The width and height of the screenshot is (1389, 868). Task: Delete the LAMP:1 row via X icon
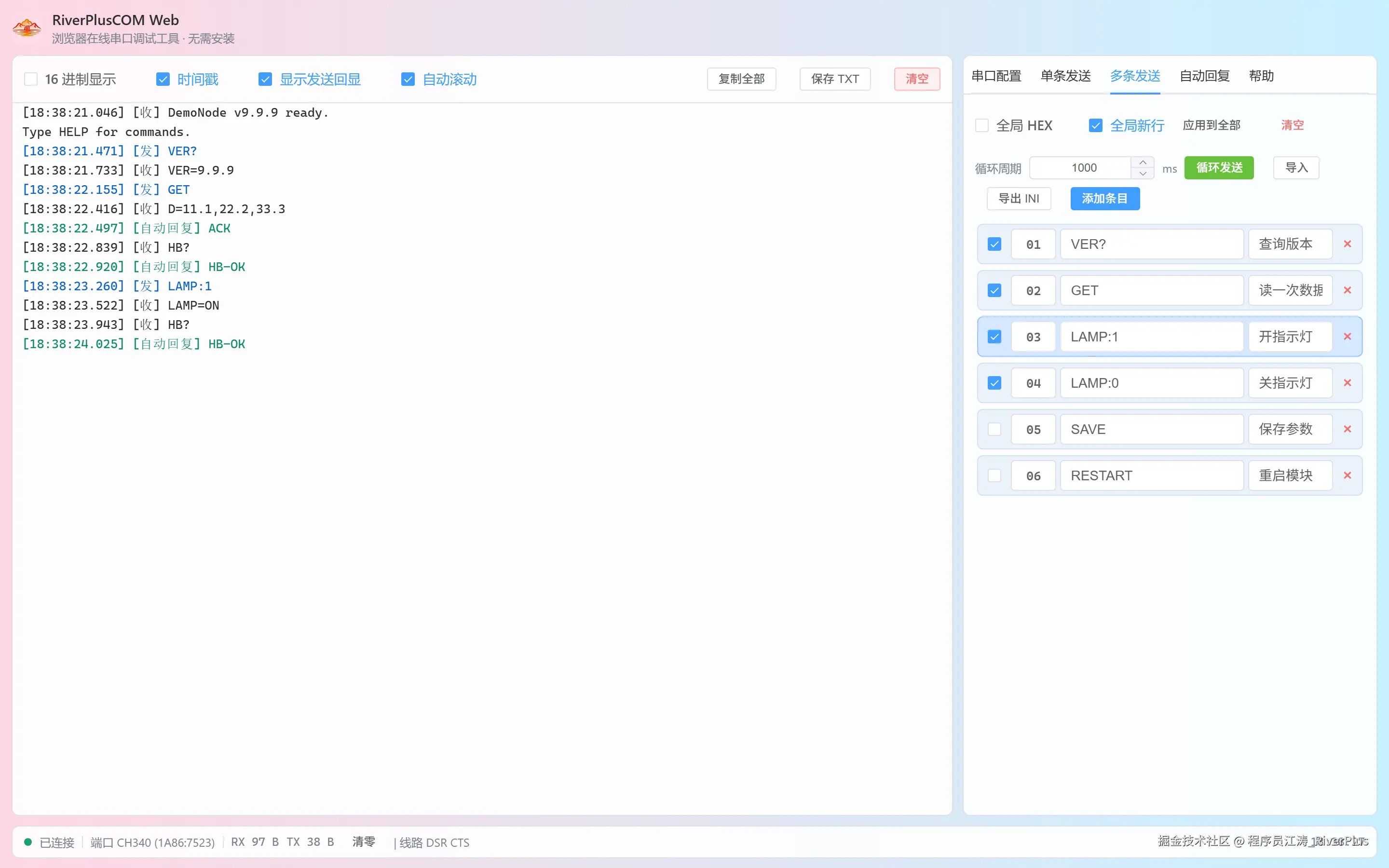point(1347,337)
